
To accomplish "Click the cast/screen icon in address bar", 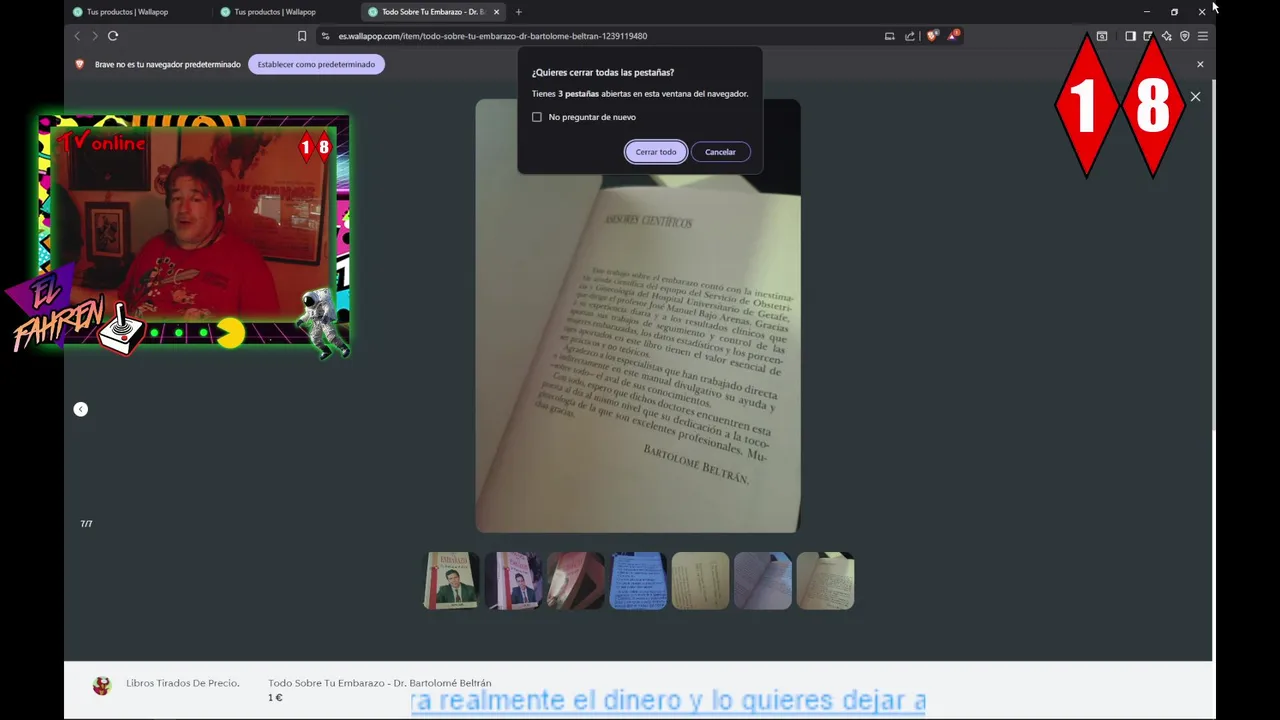I will (x=889, y=36).
